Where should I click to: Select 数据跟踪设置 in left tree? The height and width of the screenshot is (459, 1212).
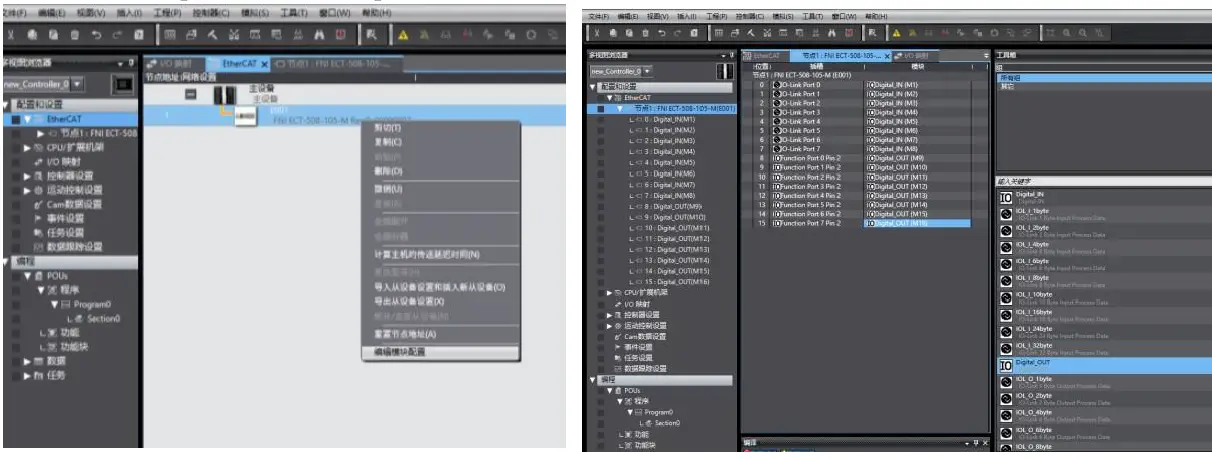coord(74,246)
